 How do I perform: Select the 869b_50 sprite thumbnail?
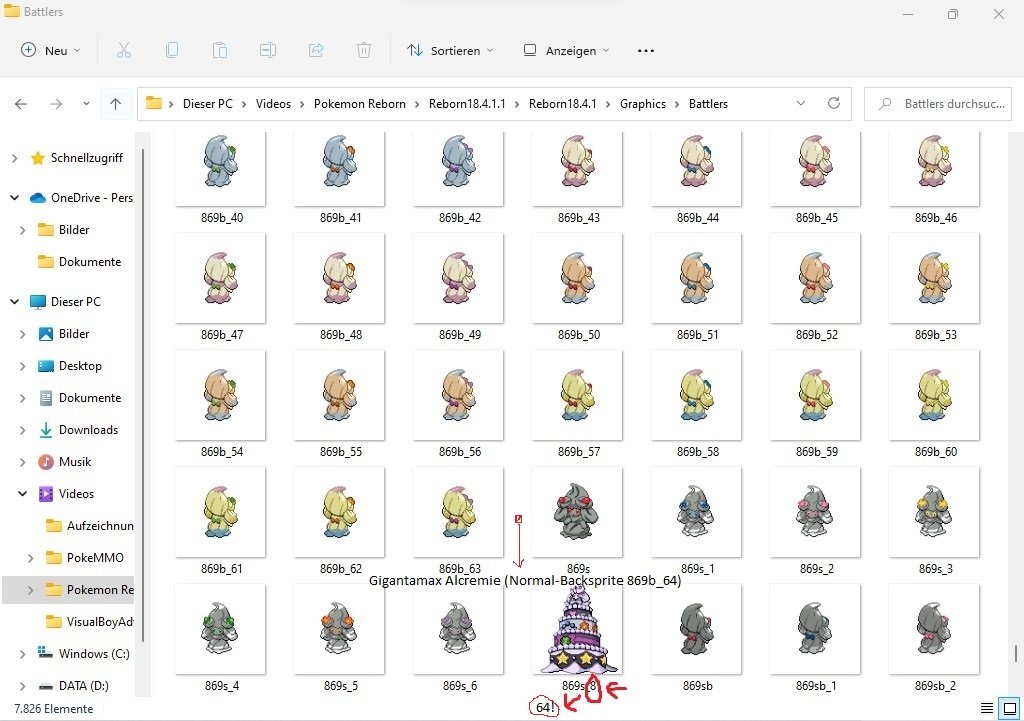pos(577,278)
